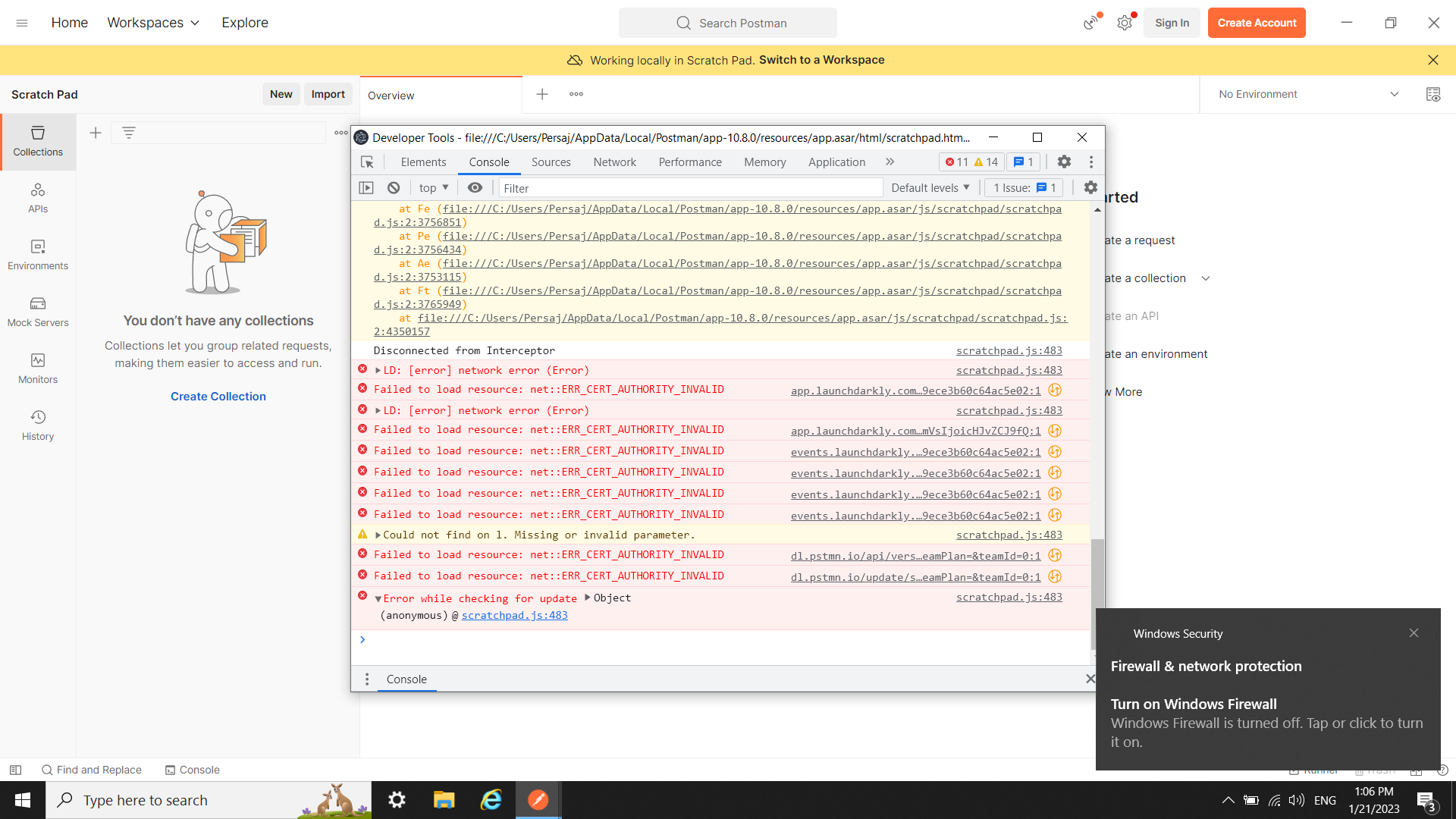Screen dimensions: 1456x819
Task: Open DevTools settings with the gear icon
Action: (x=1064, y=162)
